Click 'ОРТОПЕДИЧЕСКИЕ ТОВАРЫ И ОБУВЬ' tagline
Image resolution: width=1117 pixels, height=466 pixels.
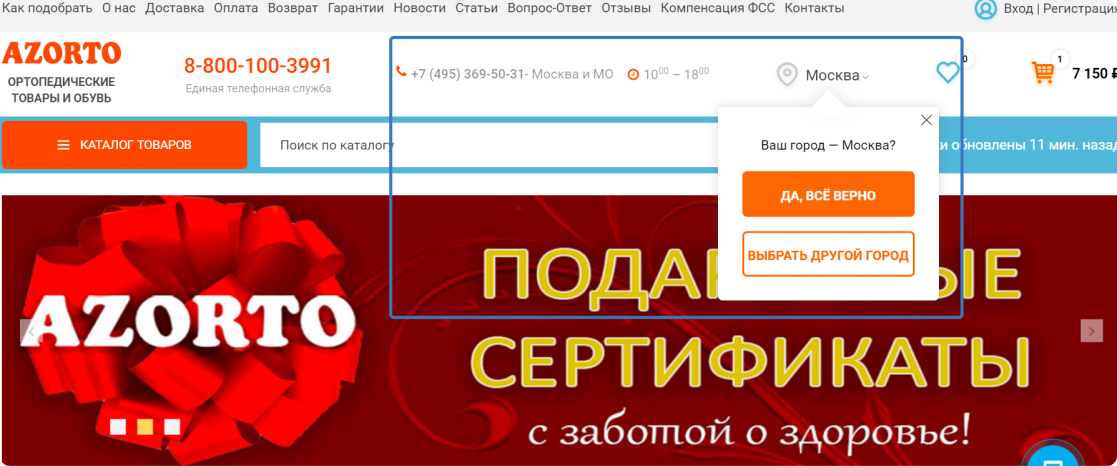coord(61,90)
